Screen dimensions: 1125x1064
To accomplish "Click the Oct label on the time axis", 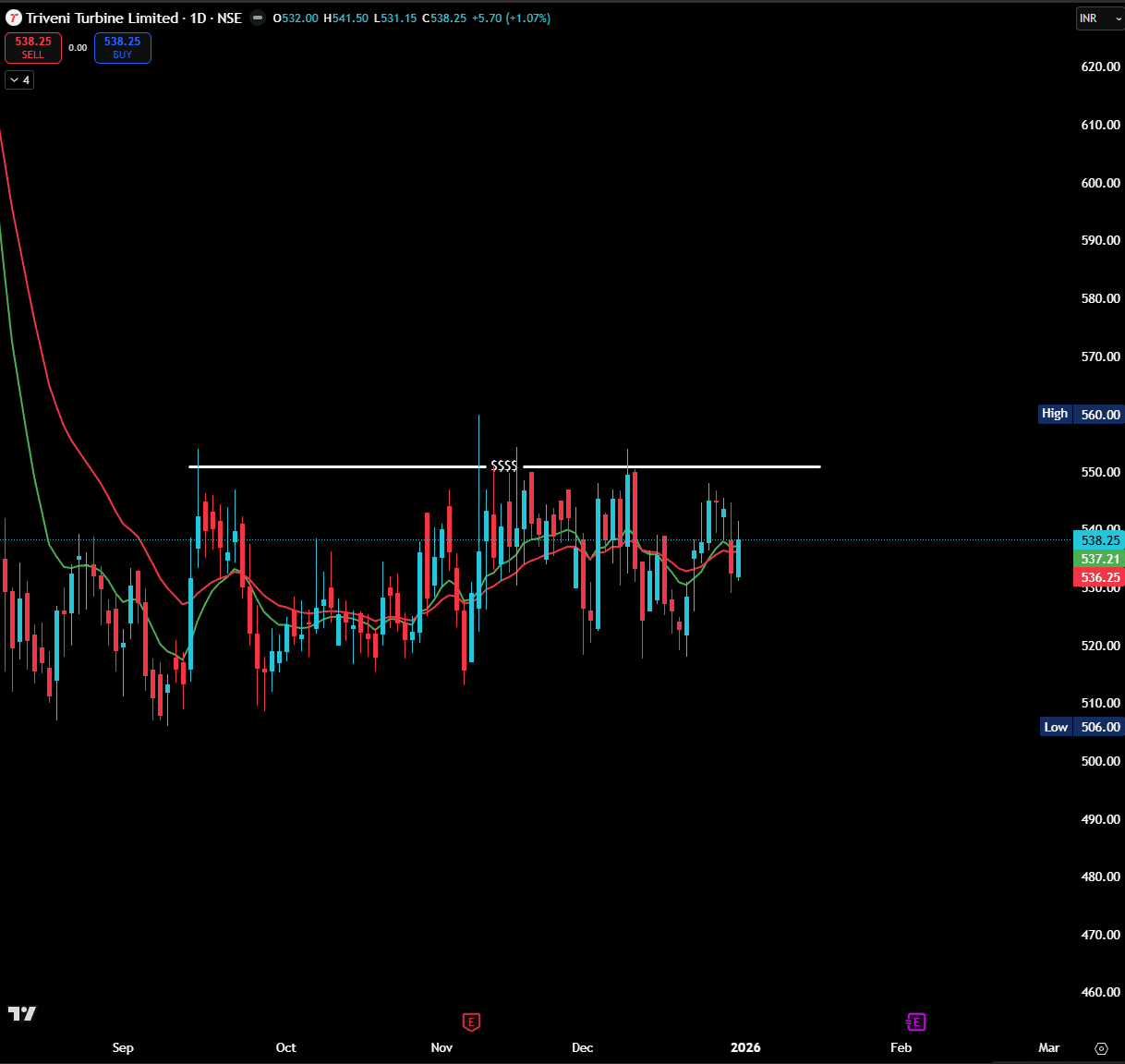I will pos(286,1047).
